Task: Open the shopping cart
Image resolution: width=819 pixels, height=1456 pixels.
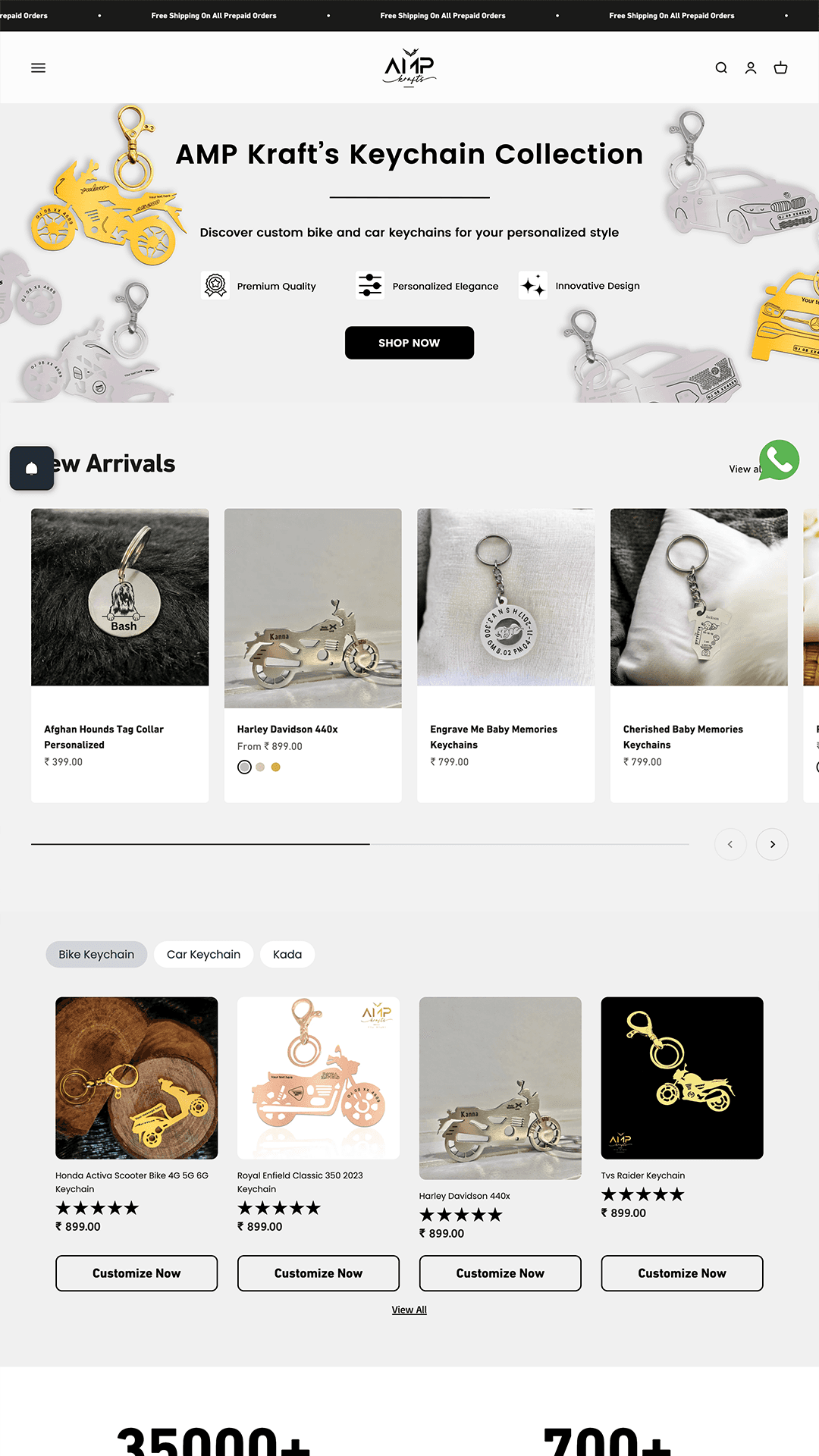Action: point(780,67)
